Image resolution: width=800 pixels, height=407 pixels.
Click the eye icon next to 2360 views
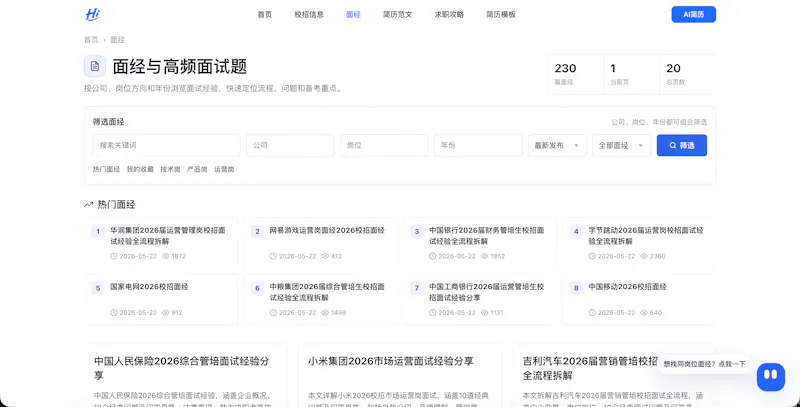(644, 256)
